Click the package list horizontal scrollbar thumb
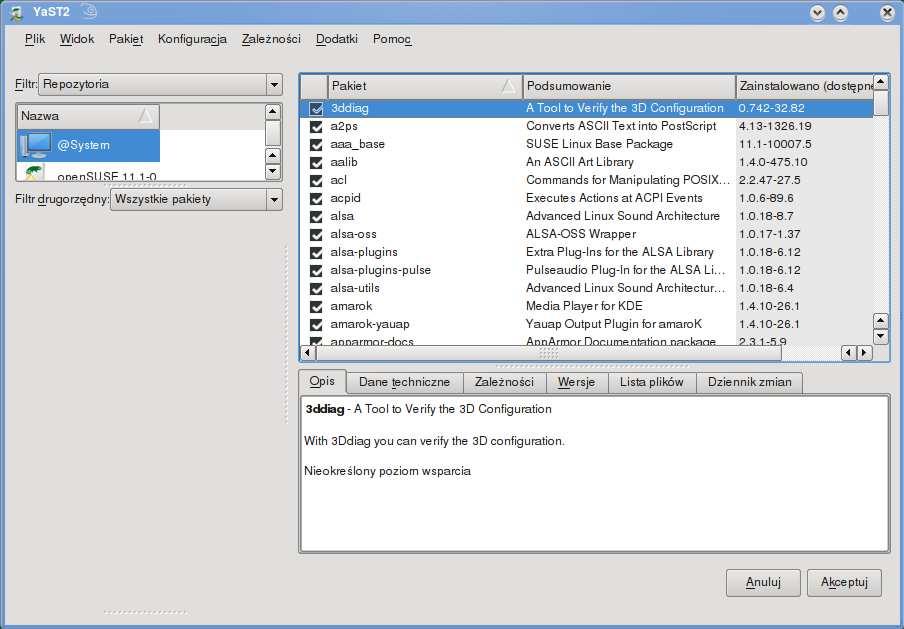Viewport: 904px width, 629px height. (x=548, y=353)
